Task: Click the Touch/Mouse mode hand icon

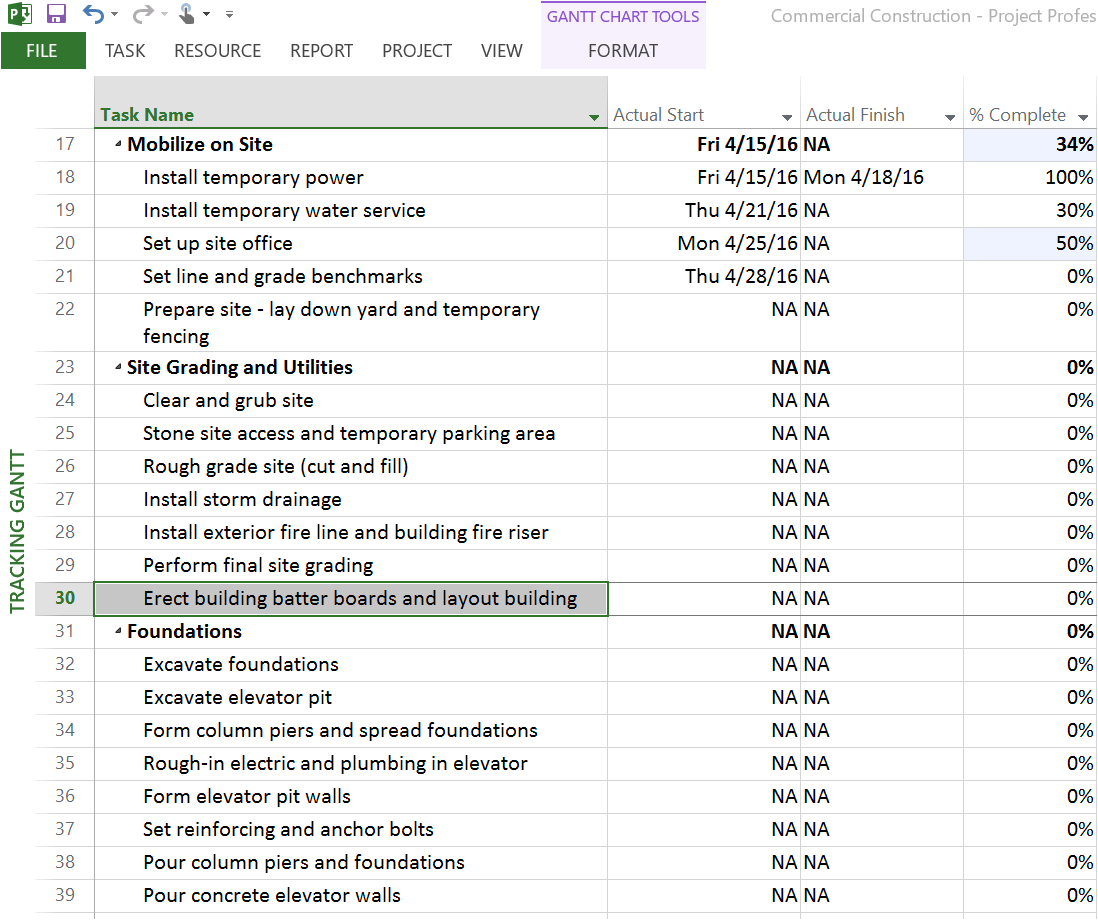Action: (x=187, y=14)
